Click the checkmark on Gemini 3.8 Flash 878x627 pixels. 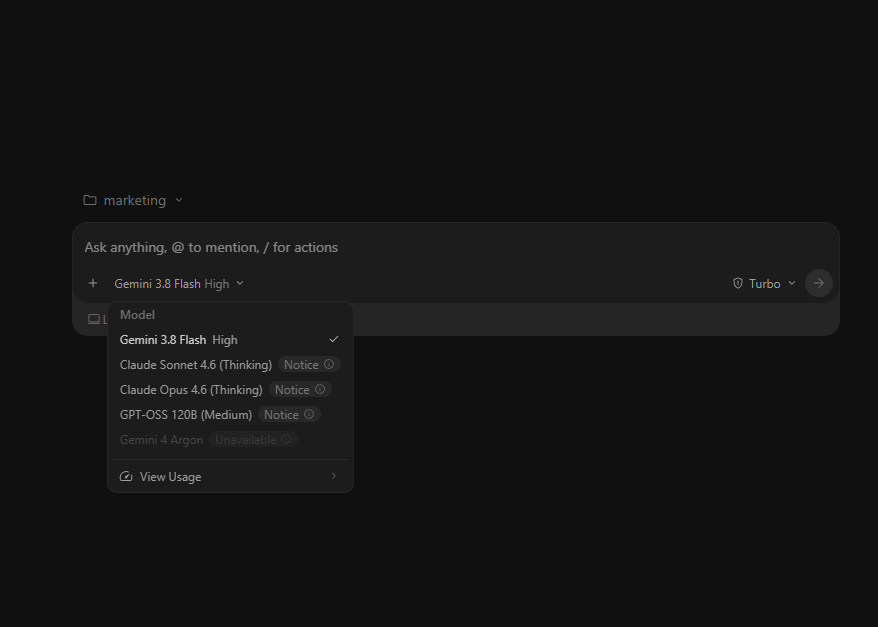pyautogui.click(x=334, y=339)
